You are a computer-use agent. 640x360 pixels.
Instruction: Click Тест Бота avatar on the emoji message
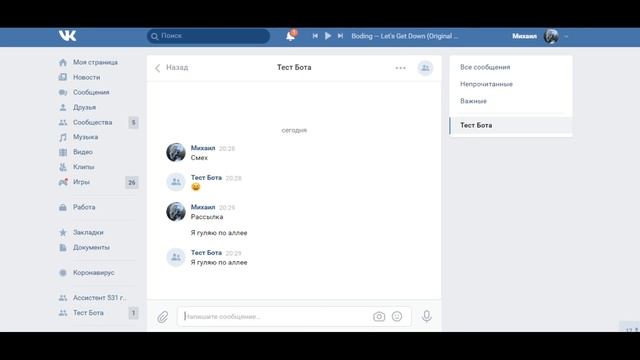point(176,182)
